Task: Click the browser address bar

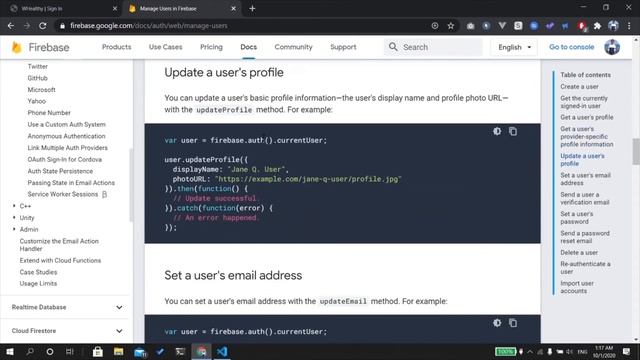Action: [245, 26]
